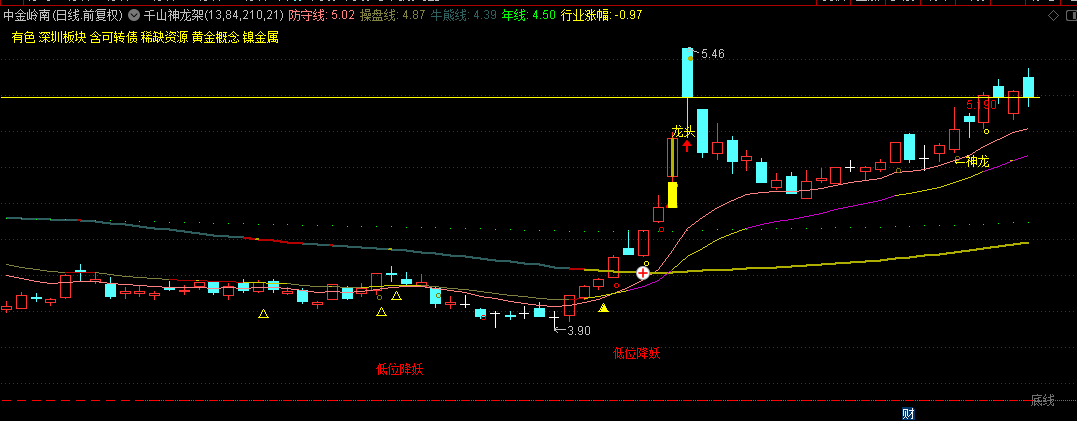Click the 3.90 low price label
Screen dimensions: 1077x421
pyautogui.click(x=579, y=330)
